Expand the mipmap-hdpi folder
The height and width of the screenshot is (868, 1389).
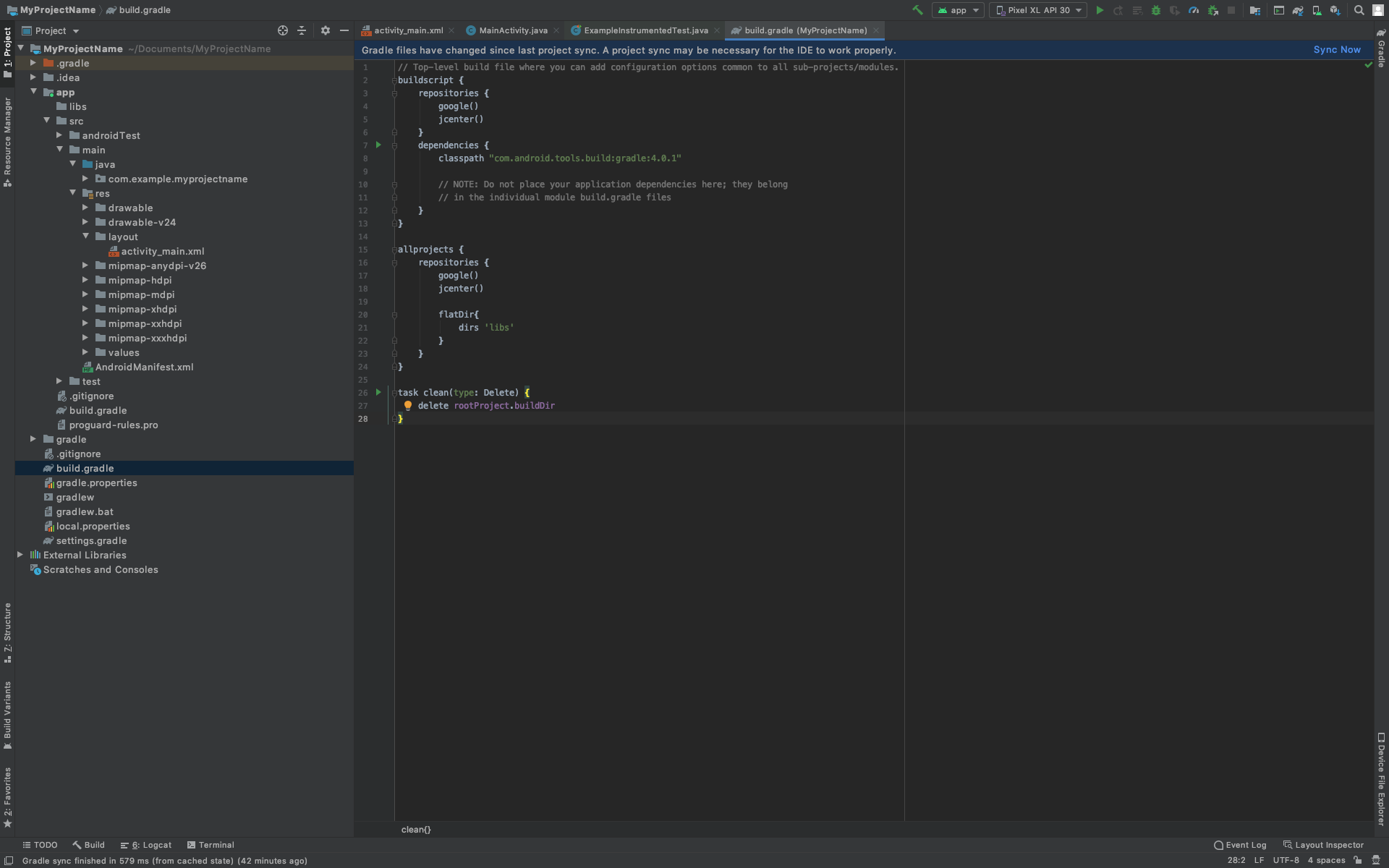click(85, 280)
